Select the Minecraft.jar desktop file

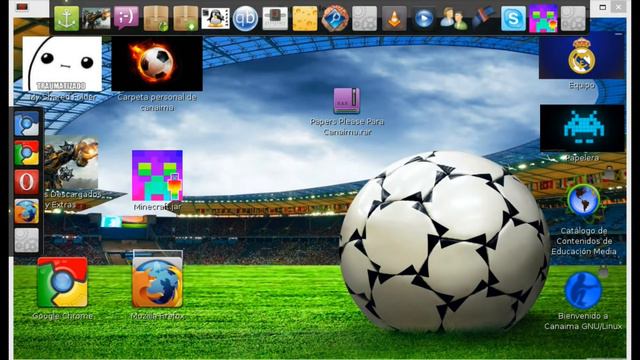(x=157, y=176)
